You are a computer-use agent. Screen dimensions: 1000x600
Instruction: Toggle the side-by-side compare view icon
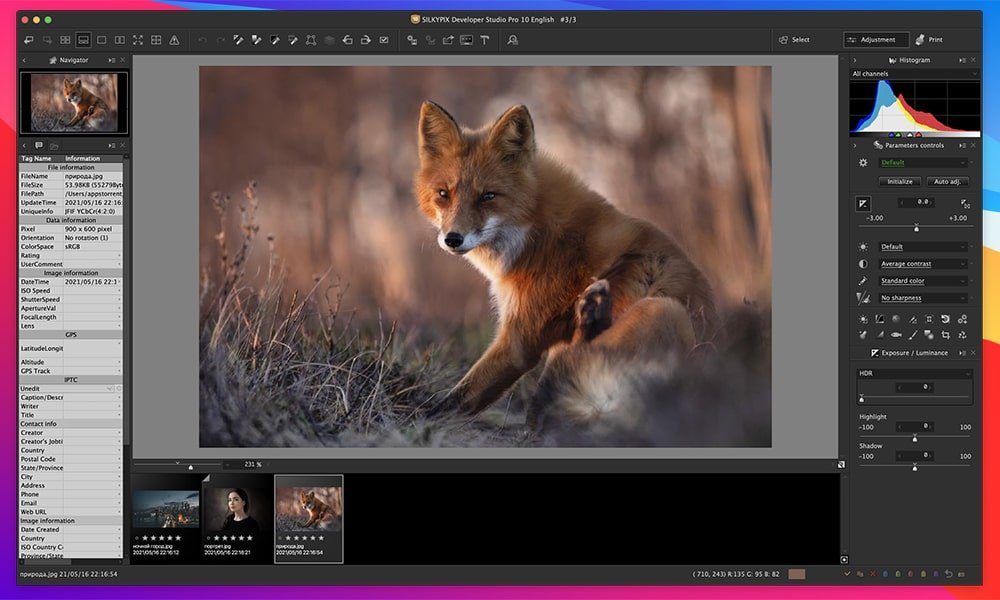119,40
